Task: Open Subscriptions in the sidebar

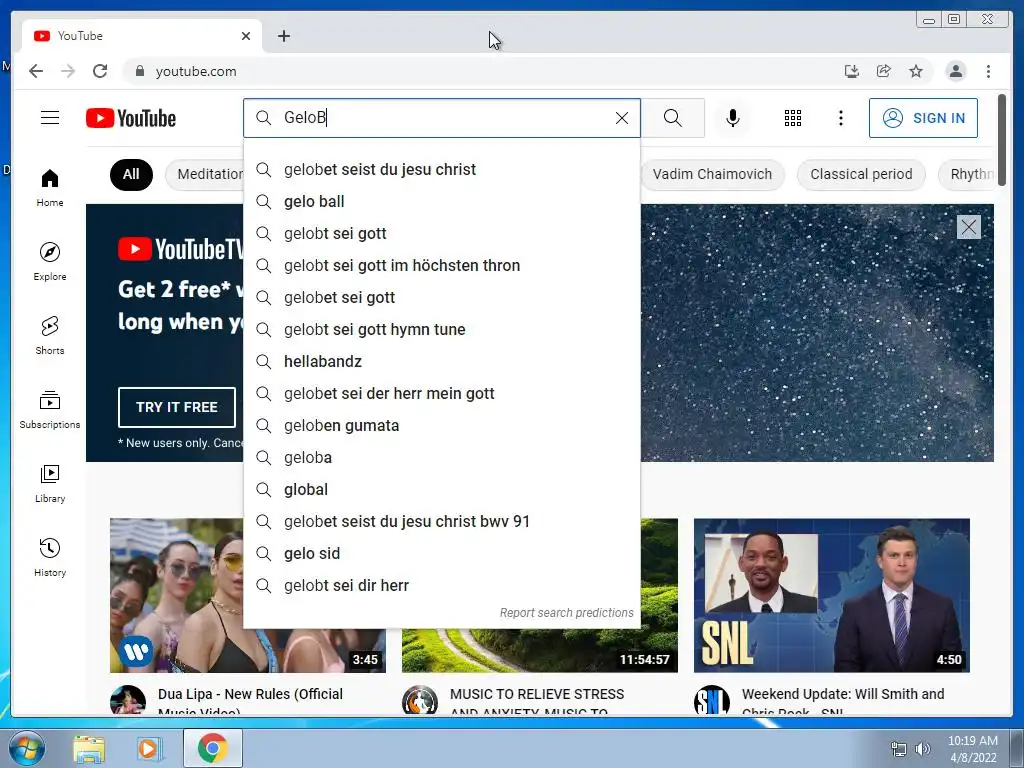Action: click(50, 409)
